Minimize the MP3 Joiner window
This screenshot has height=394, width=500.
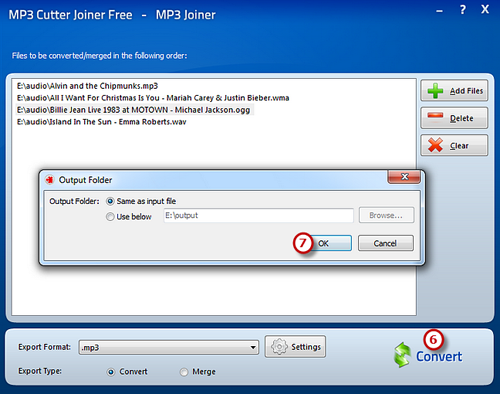(440, 11)
